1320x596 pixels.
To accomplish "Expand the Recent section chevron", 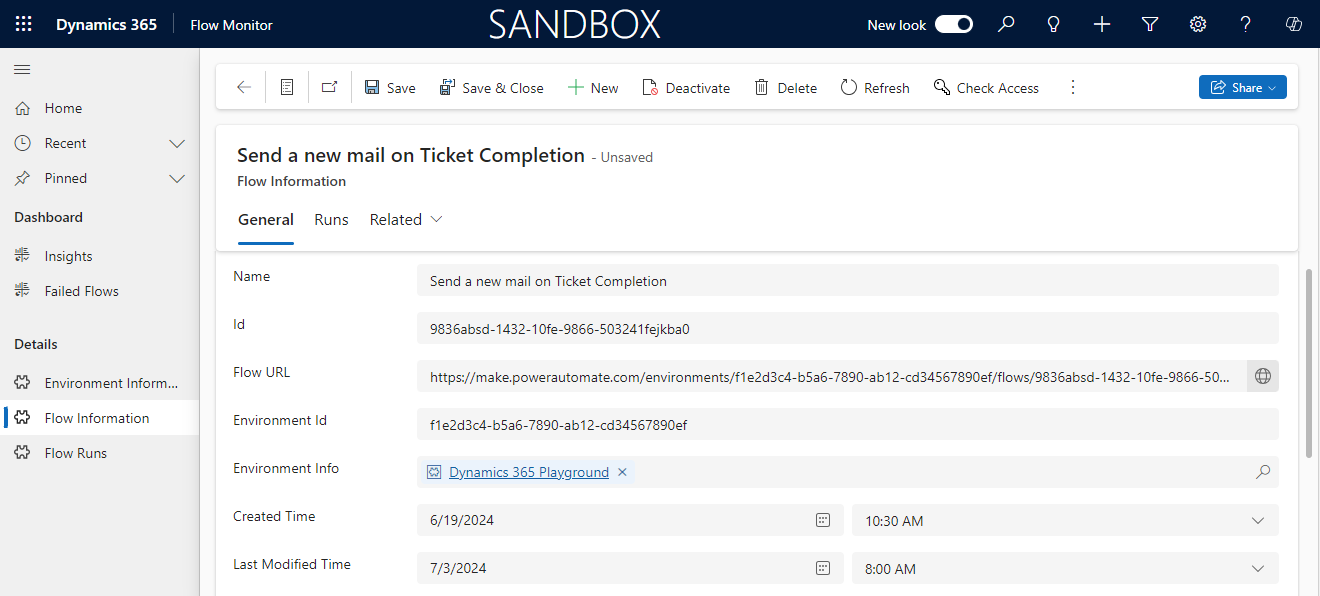I will 177,143.
